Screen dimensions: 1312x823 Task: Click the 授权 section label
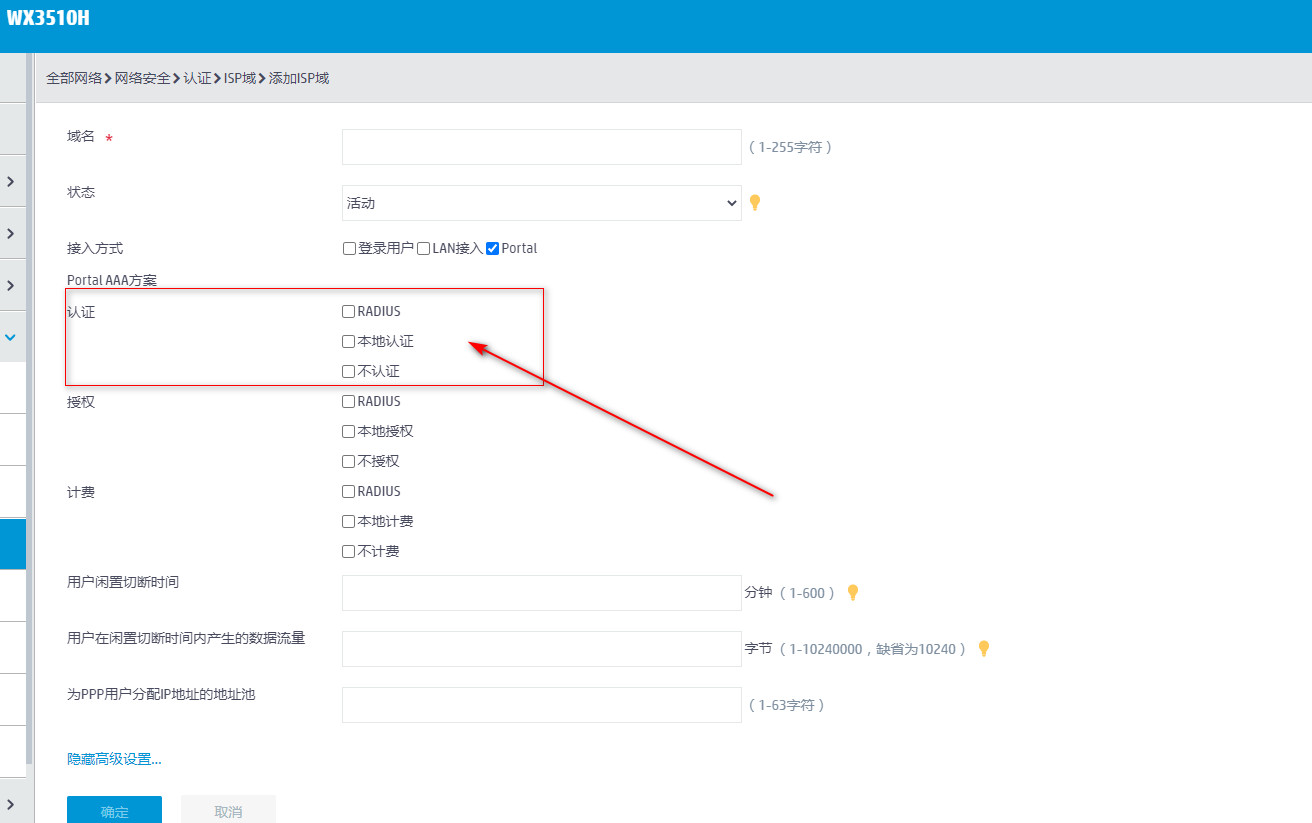pyautogui.click(x=81, y=402)
